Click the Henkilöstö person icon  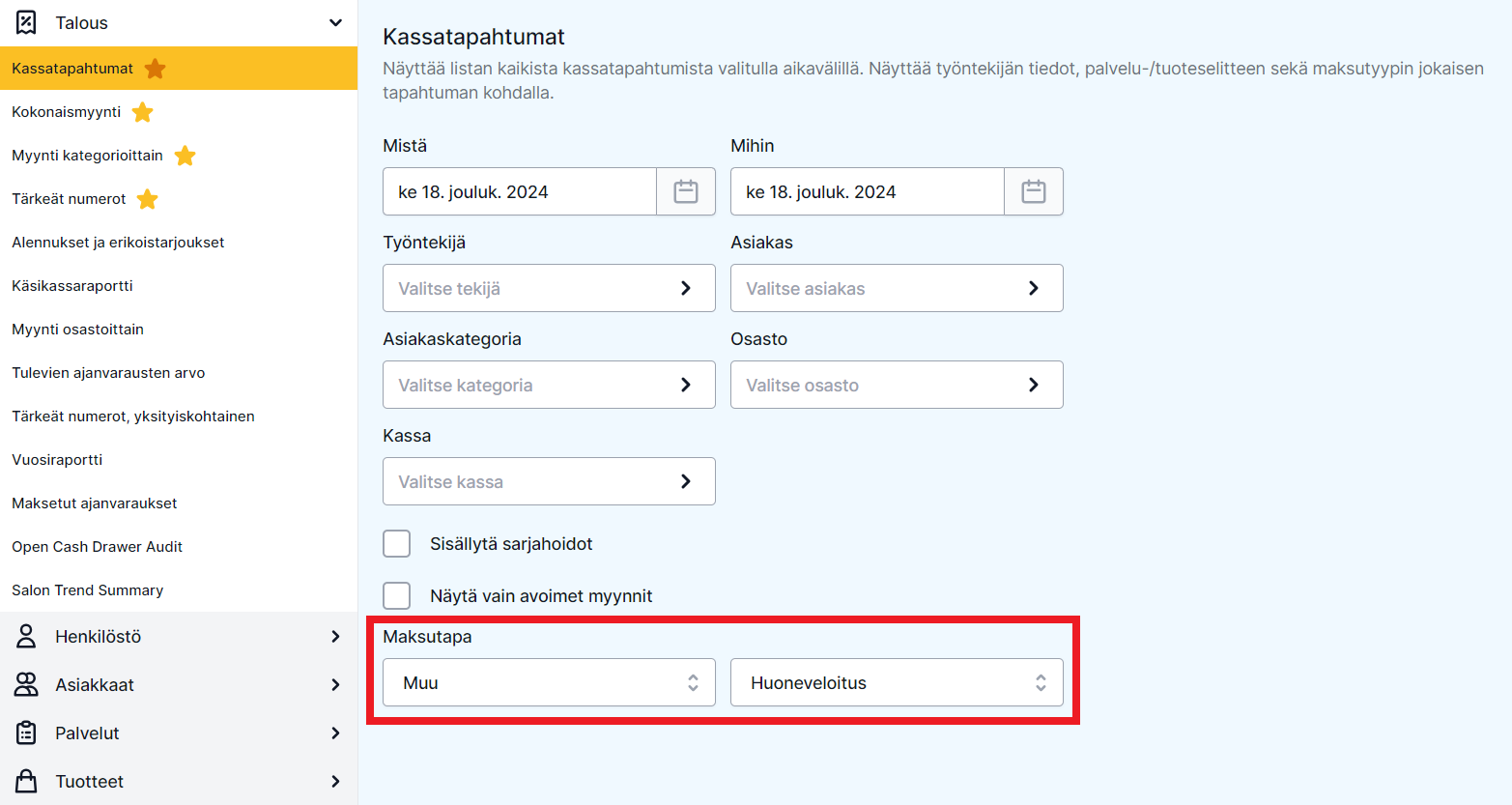27,636
